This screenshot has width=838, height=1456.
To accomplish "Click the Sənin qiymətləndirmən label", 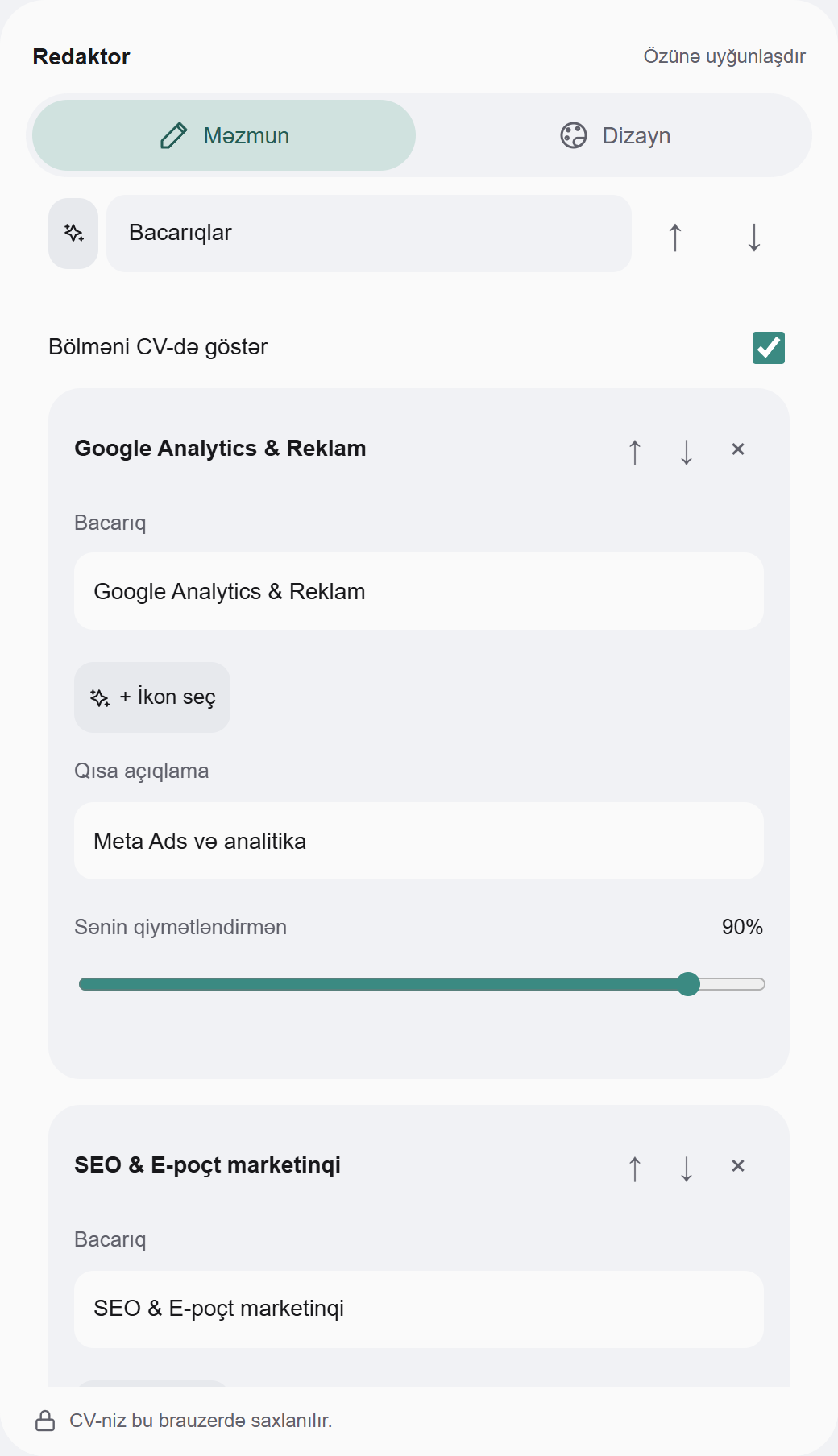I will click(180, 927).
